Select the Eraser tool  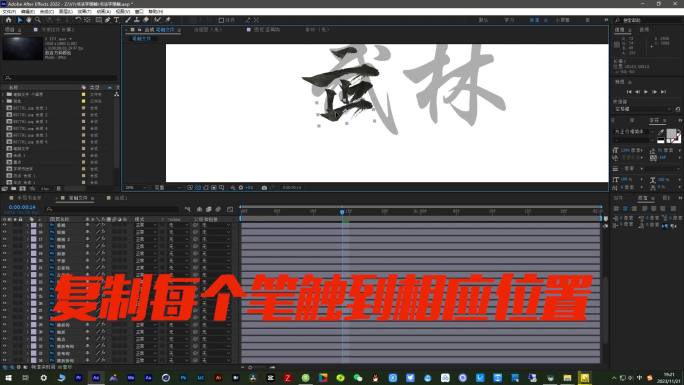click(146, 20)
